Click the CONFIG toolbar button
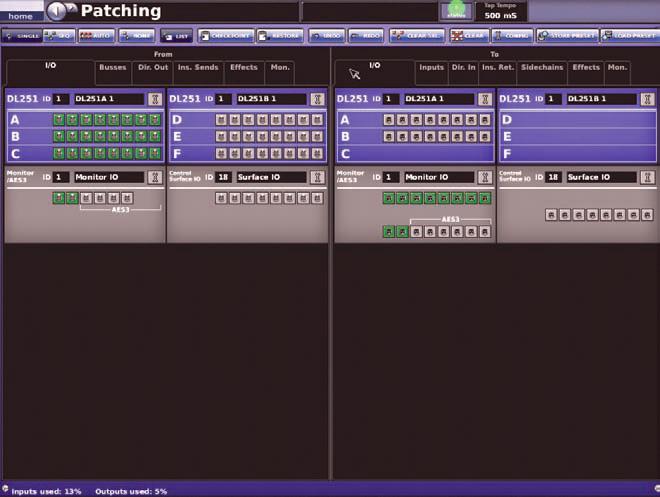The width and height of the screenshot is (660, 497). coord(512,36)
